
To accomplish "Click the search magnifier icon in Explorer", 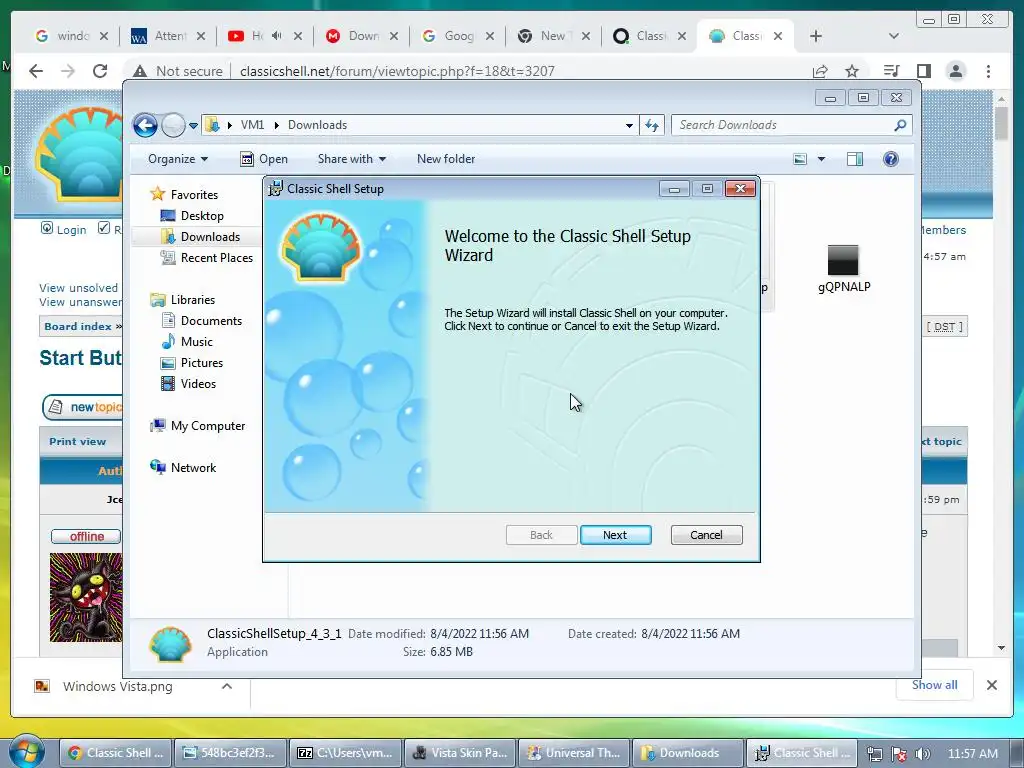I will pos(901,125).
